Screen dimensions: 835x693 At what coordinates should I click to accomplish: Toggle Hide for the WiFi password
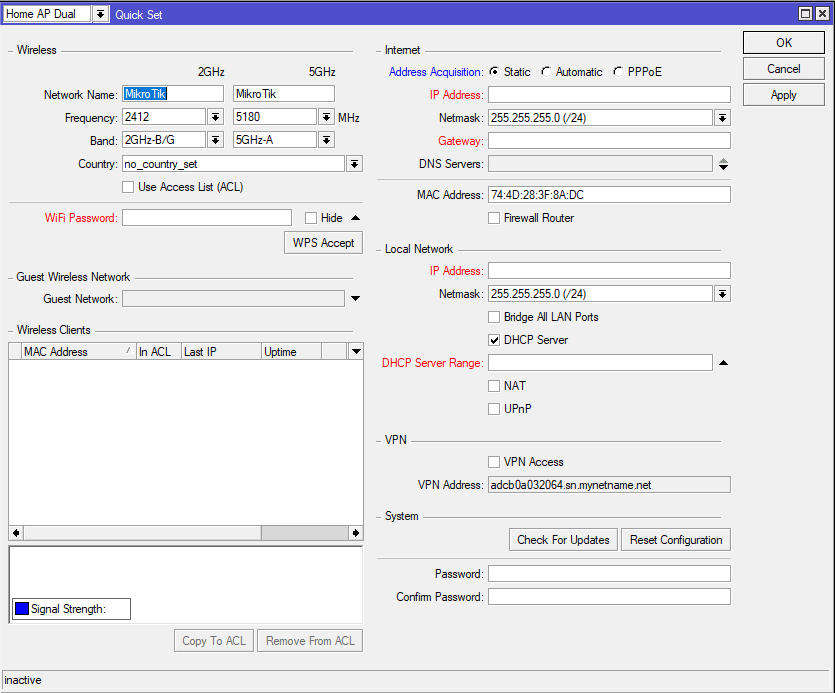[x=311, y=217]
